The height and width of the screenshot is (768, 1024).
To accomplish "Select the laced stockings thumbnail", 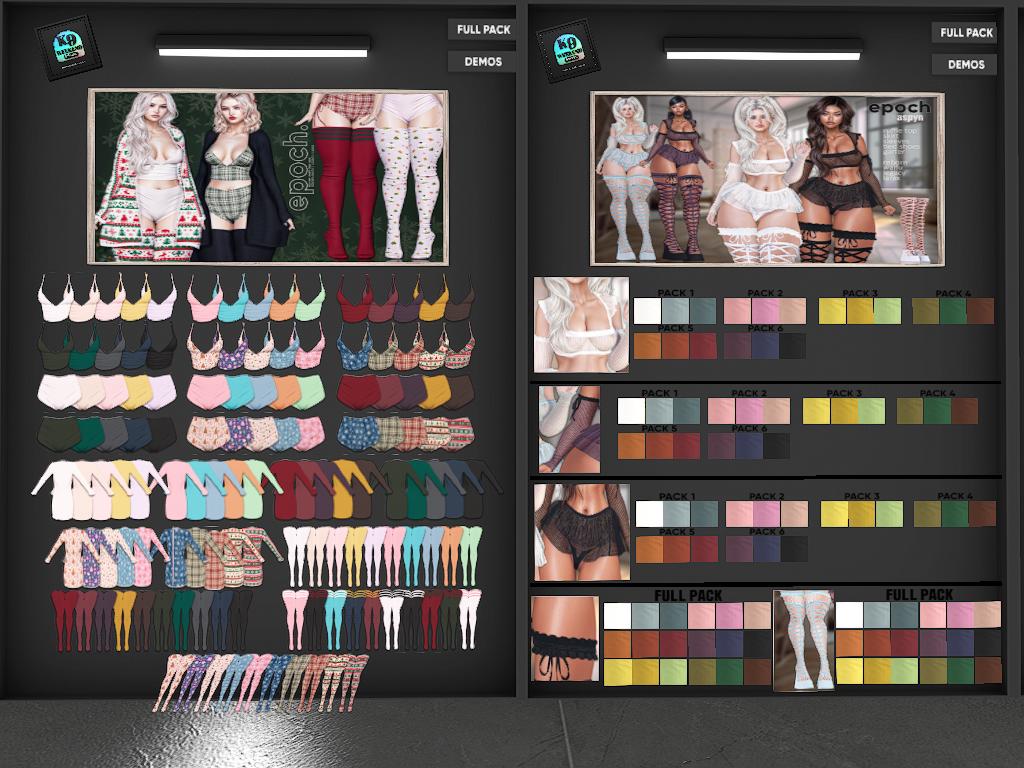I will [803, 640].
